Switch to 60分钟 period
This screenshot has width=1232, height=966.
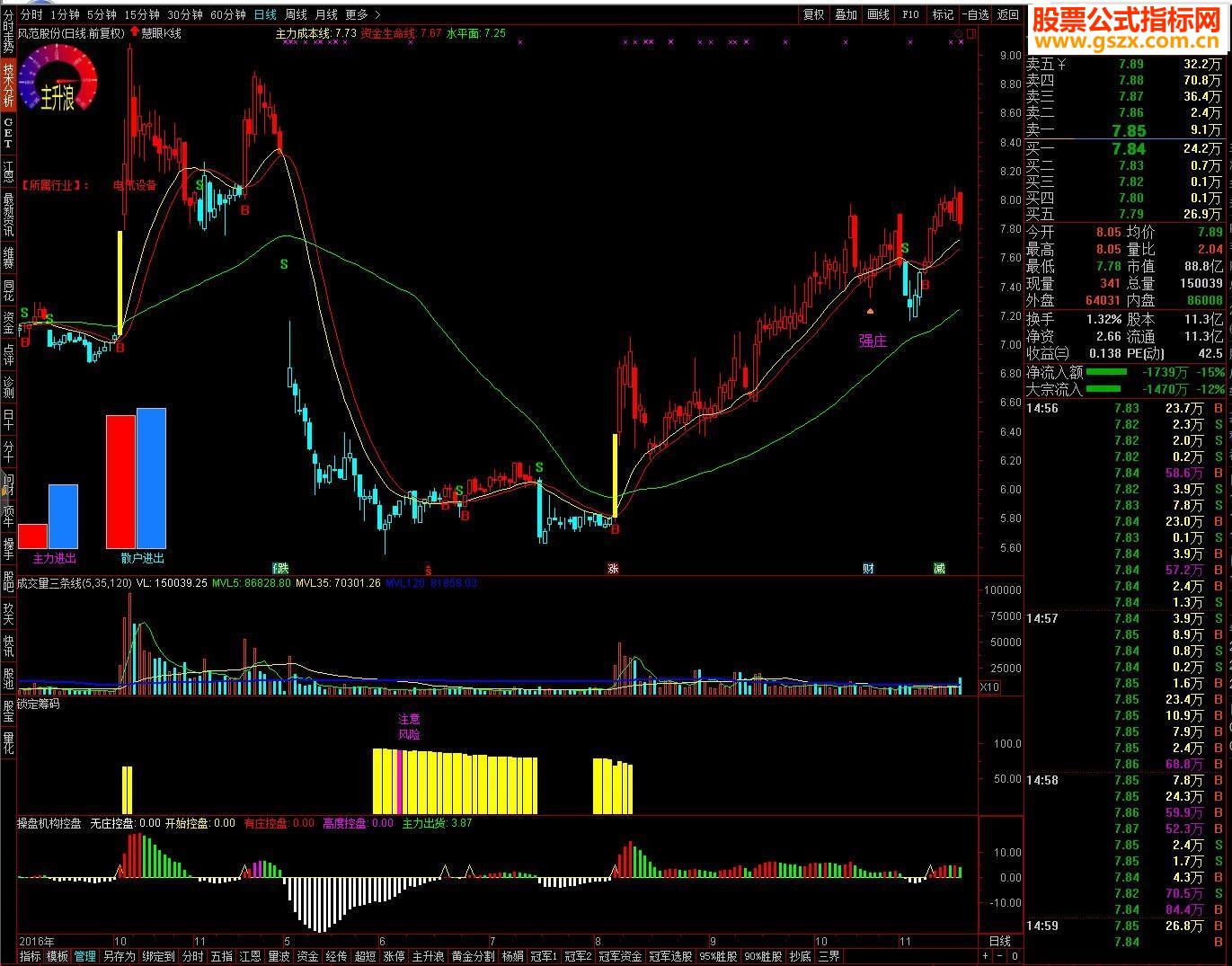[227, 14]
